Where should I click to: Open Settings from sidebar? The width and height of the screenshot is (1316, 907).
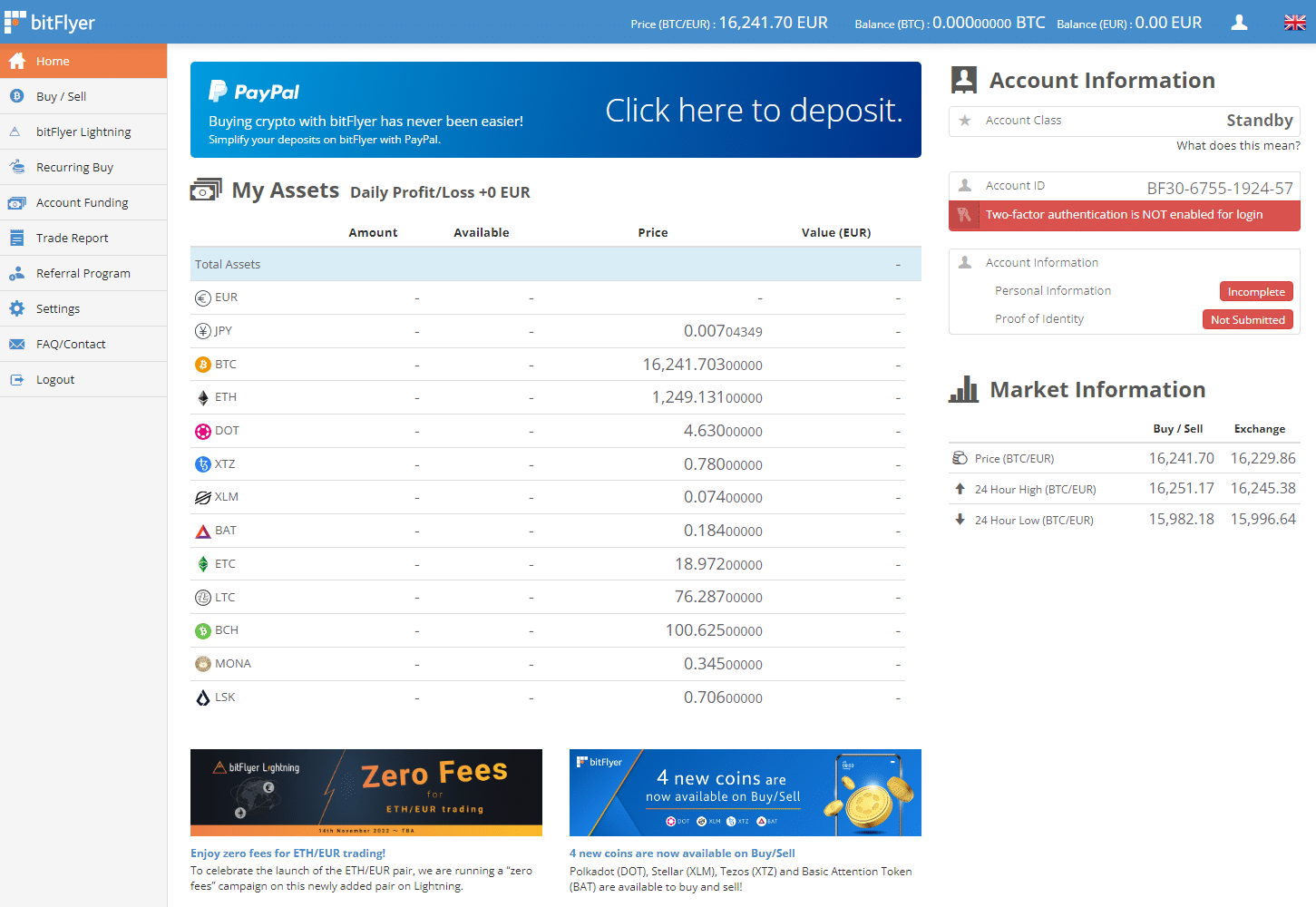(83, 308)
